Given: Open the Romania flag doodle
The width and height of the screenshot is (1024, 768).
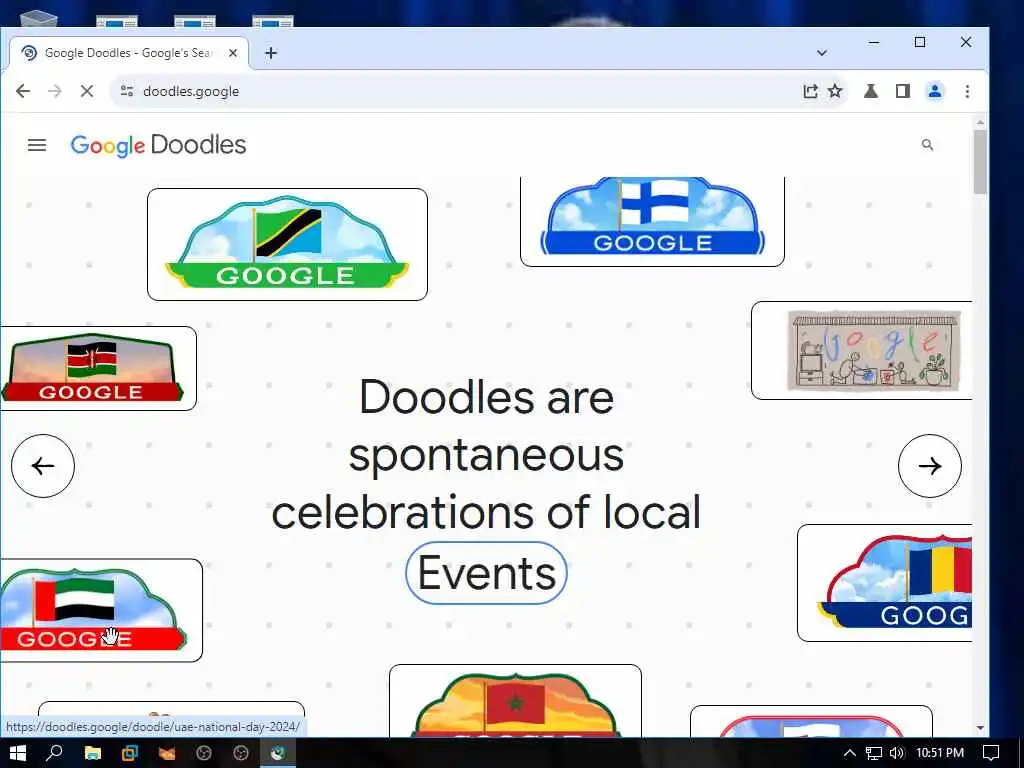Looking at the screenshot, I should coord(884,583).
